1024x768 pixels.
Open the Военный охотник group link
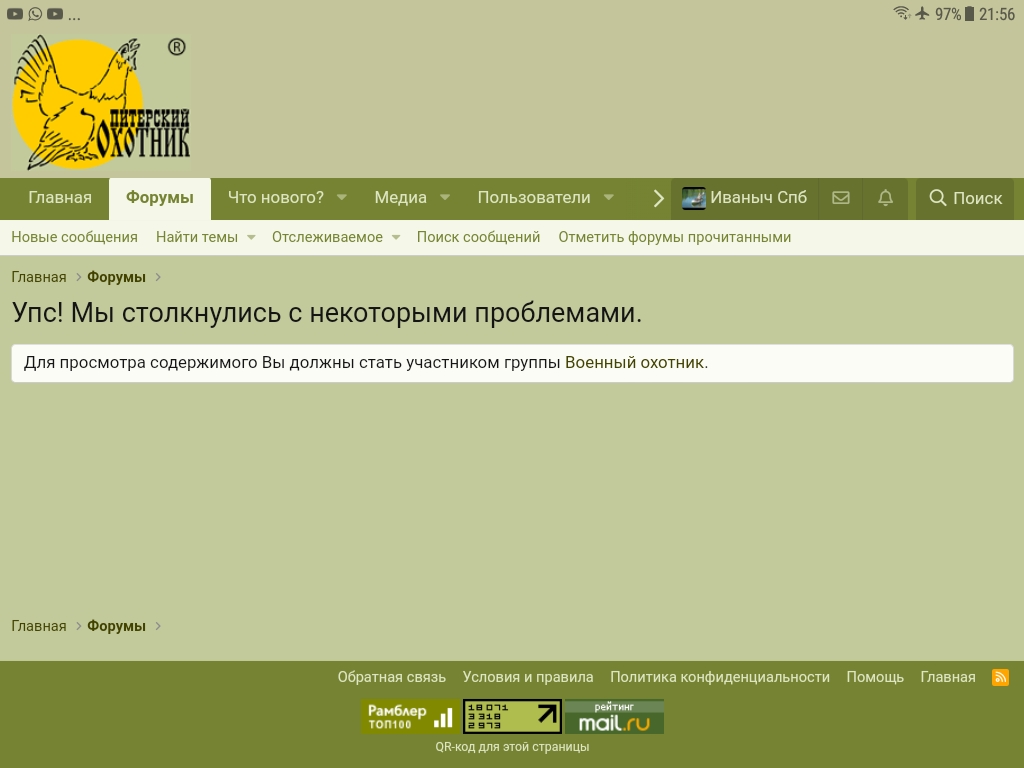tap(634, 363)
